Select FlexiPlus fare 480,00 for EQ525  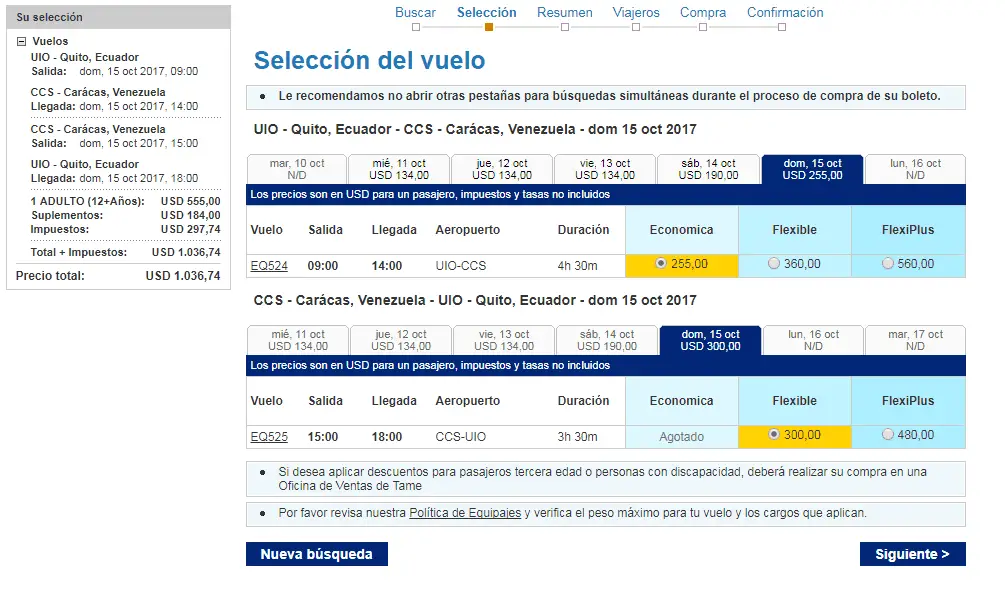point(888,434)
